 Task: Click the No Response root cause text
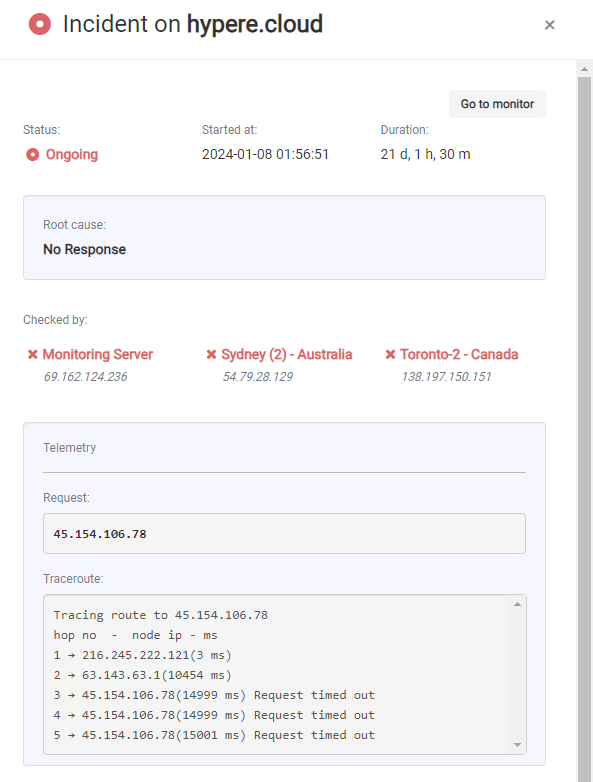pos(84,249)
